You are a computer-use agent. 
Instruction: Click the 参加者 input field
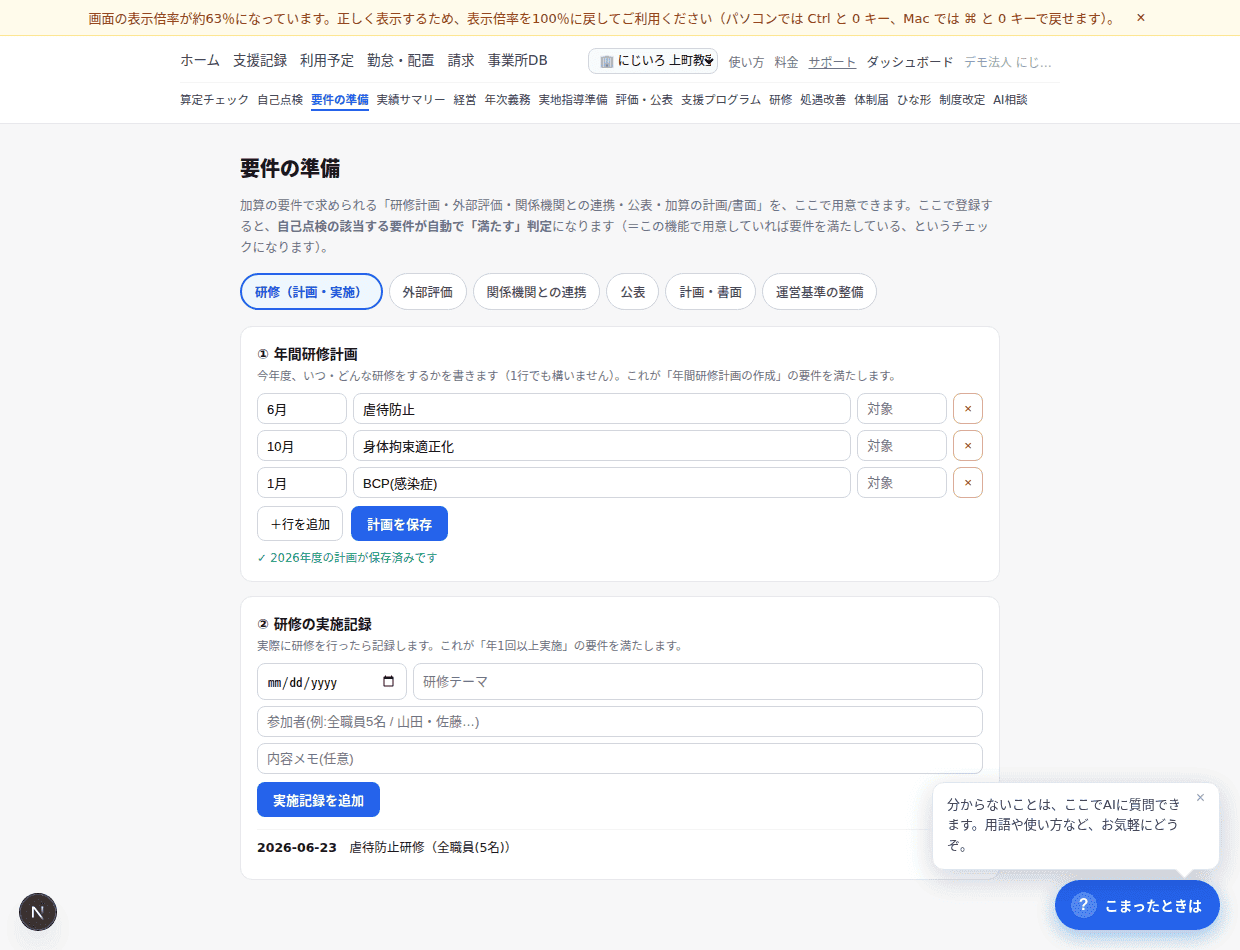pyautogui.click(x=620, y=721)
